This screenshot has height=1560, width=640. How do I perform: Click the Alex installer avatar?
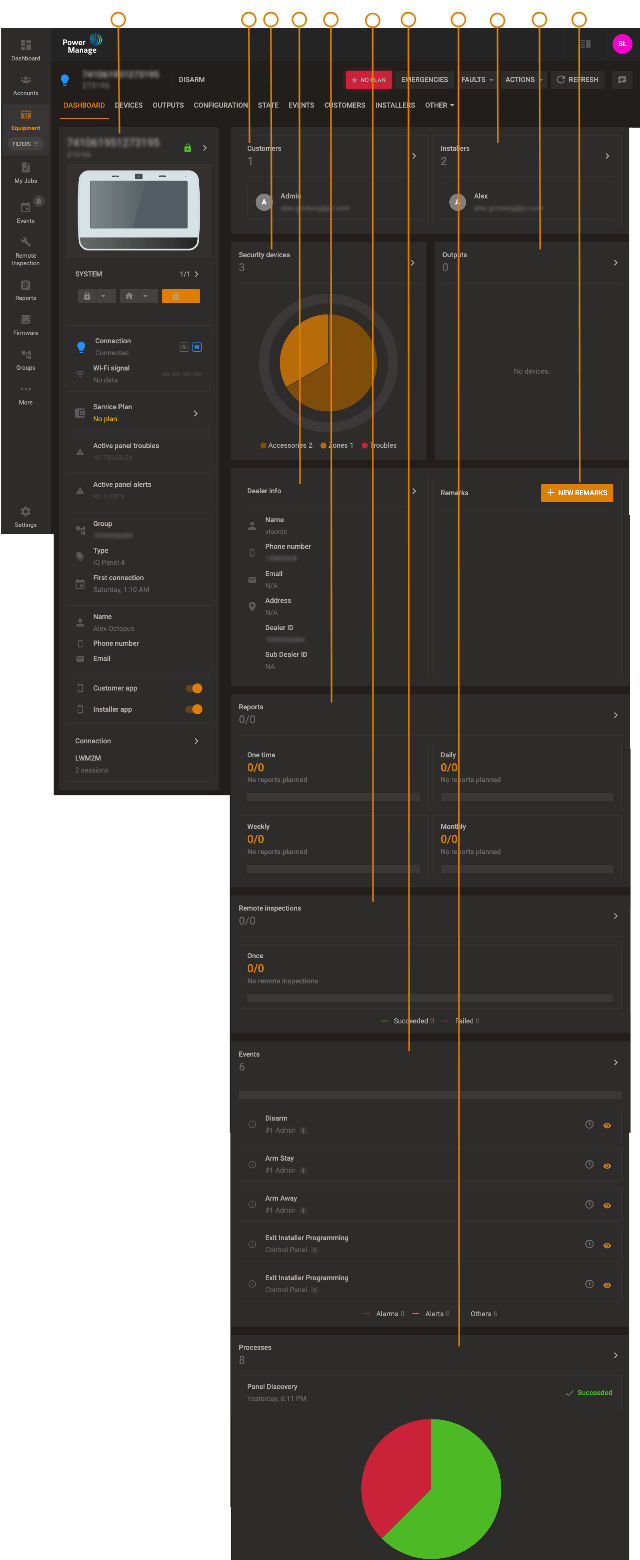[x=457, y=202]
